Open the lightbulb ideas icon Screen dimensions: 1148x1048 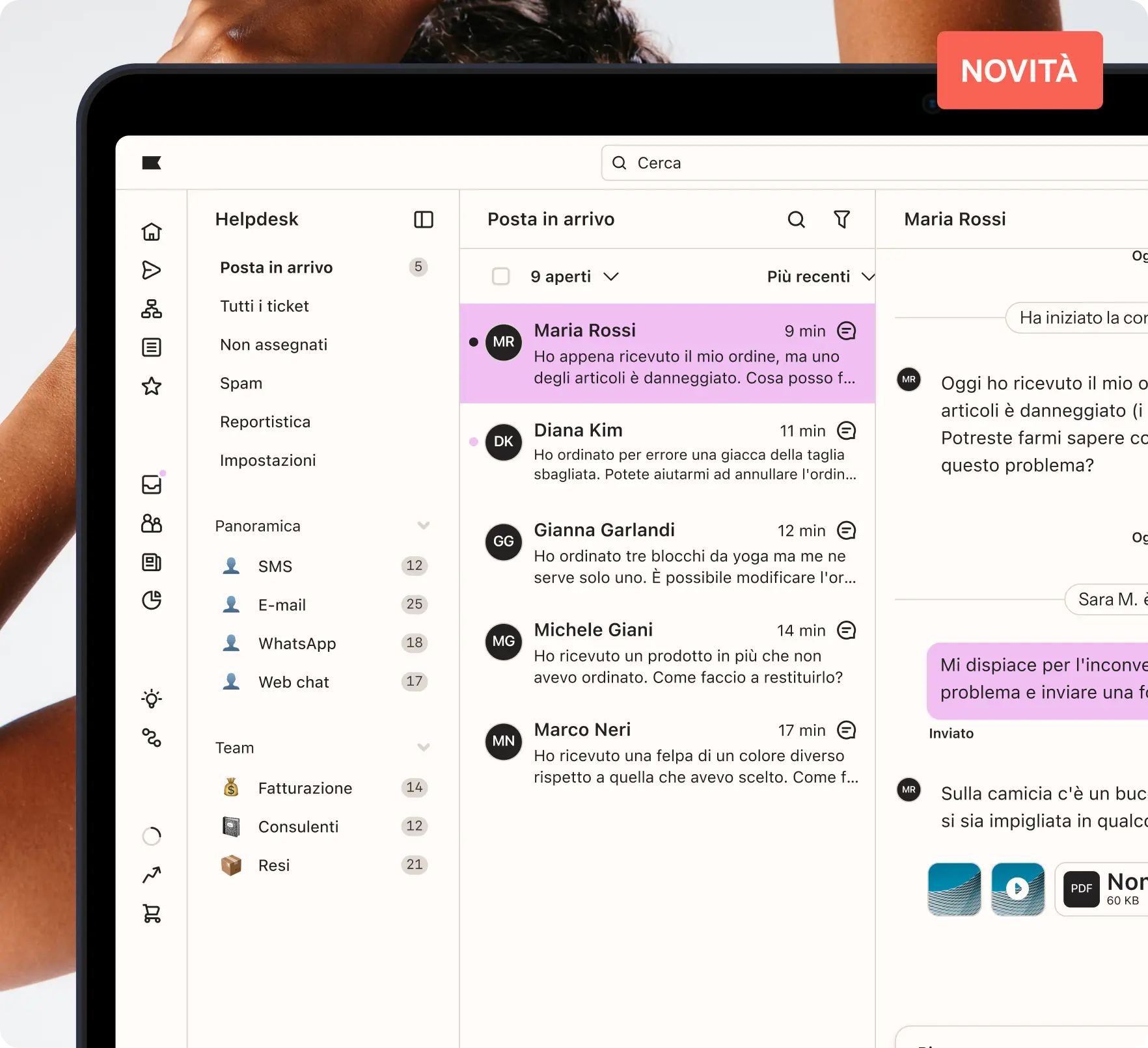152,699
